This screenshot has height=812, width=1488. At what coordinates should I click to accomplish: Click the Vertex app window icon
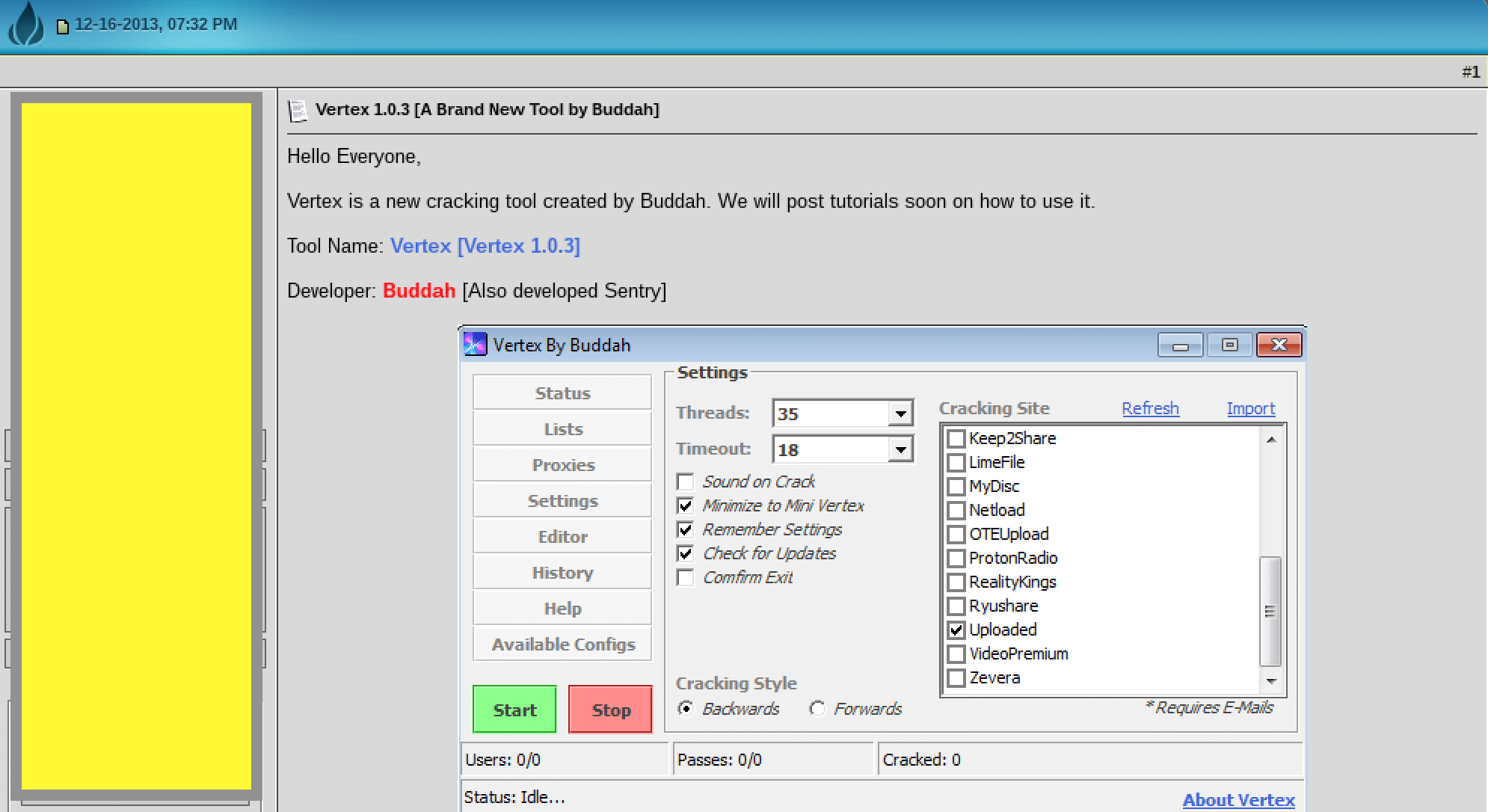(475, 345)
